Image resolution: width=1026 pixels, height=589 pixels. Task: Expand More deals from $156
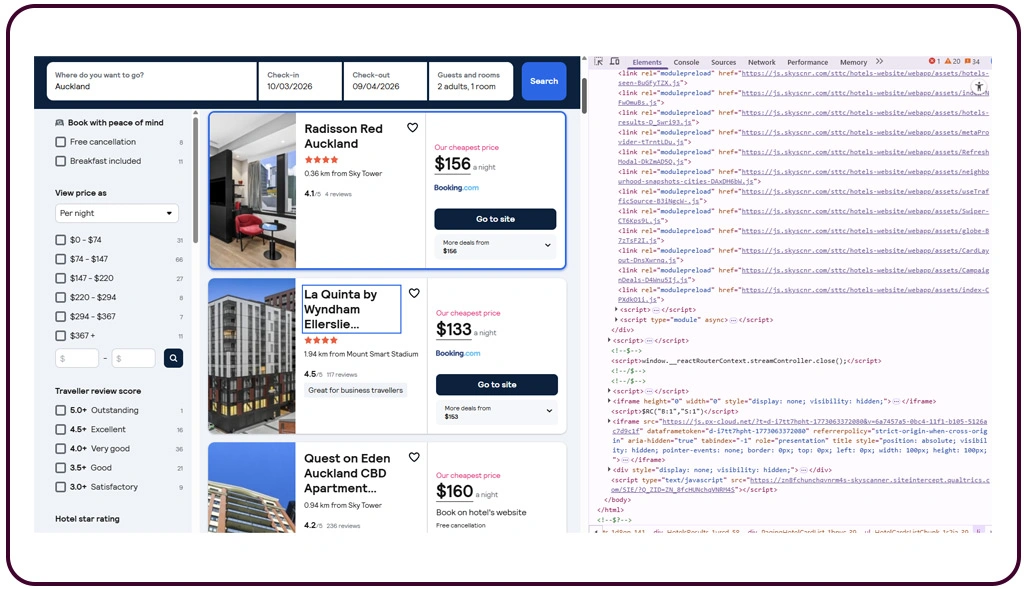(494, 244)
